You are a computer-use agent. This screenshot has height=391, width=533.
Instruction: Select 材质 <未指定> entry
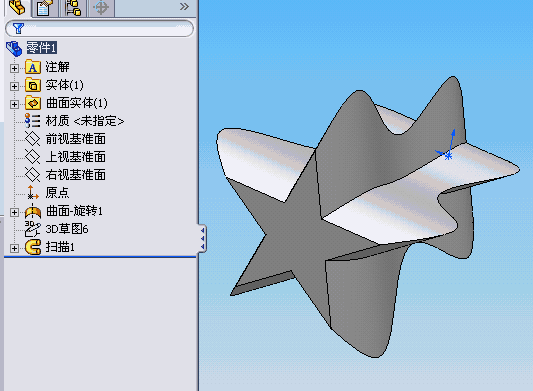point(85,121)
